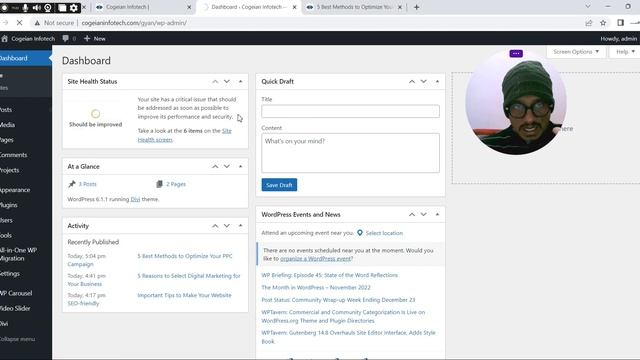Click Select location for events
Screen dimensions: 640x360
point(384,233)
